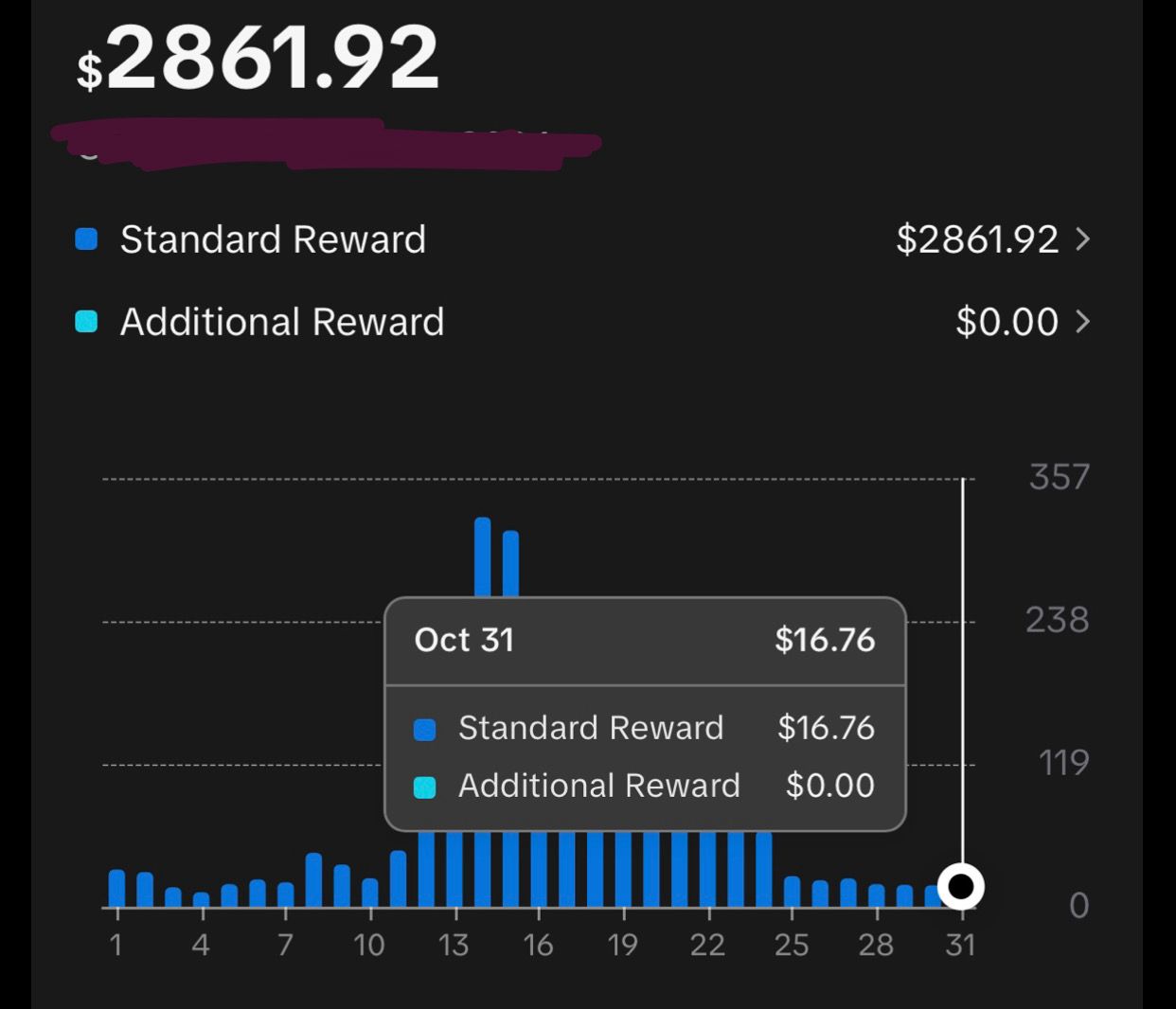Tap the axis label 16
This screenshot has width=1176, height=1009.
click(538, 945)
